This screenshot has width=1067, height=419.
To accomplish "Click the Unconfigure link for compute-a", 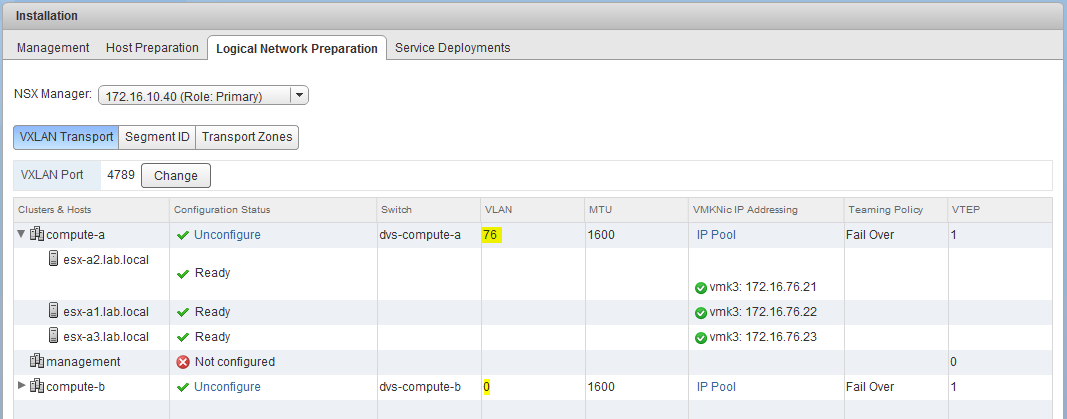I will pos(227,235).
